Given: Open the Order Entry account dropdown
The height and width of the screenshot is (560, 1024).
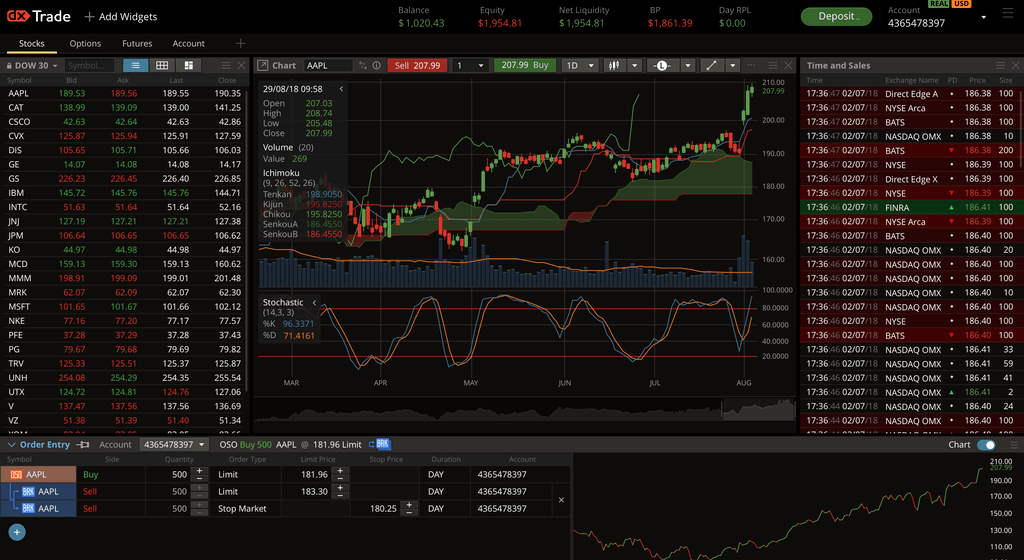Looking at the screenshot, I should click(174, 444).
